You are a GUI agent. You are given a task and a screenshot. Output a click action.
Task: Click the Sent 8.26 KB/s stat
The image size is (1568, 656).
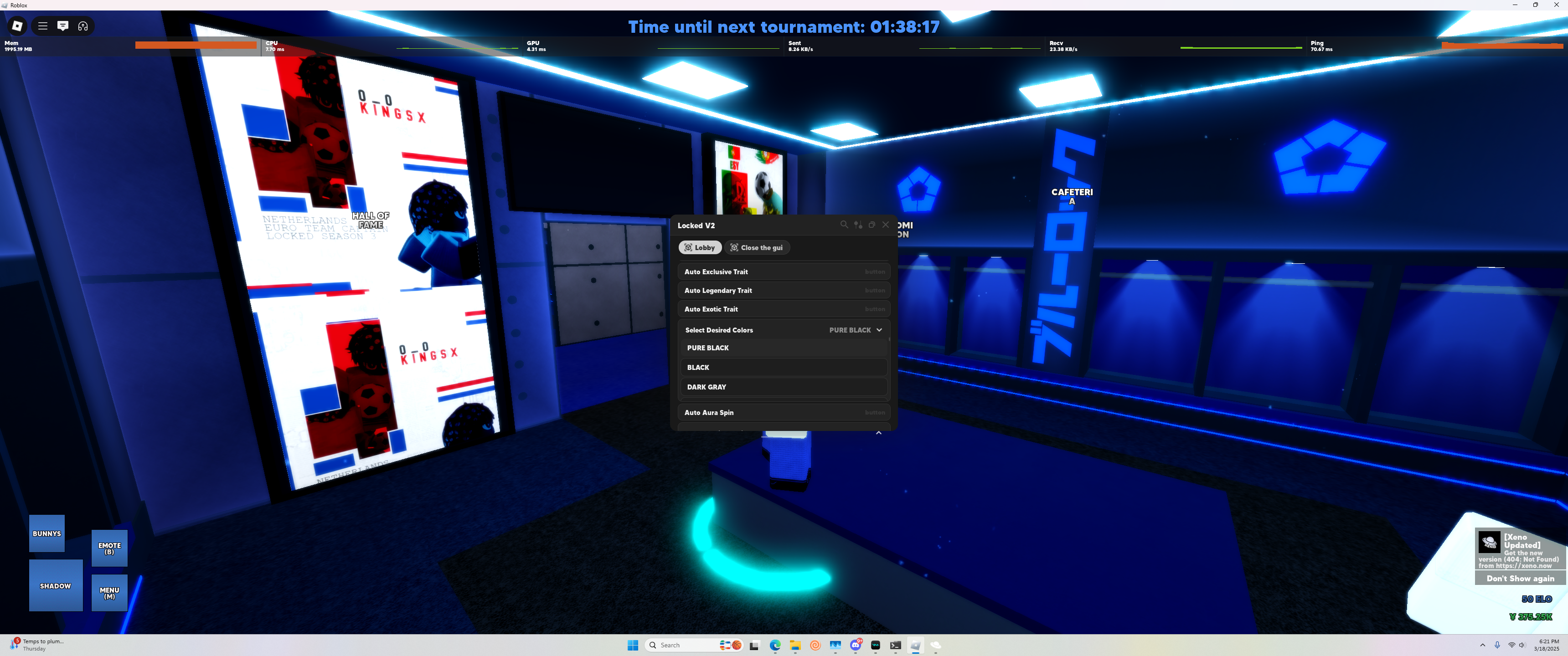[x=800, y=46]
